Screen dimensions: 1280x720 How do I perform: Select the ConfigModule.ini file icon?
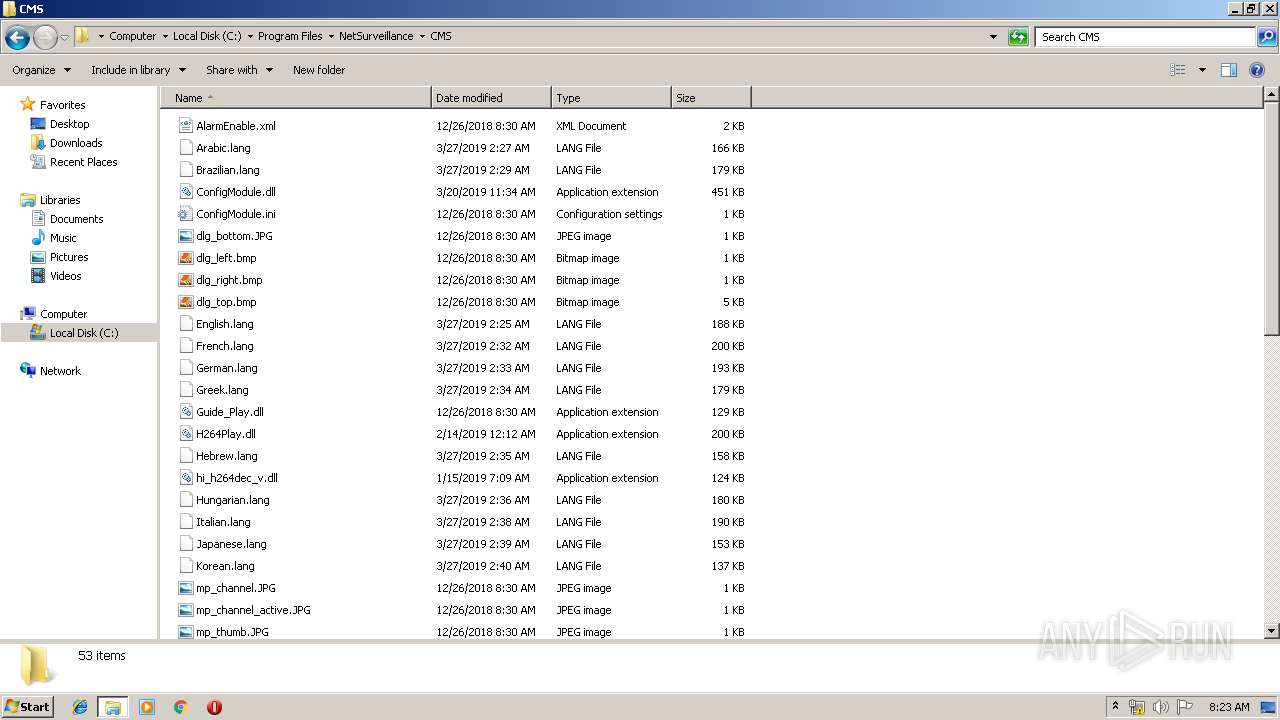tap(185, 214)
